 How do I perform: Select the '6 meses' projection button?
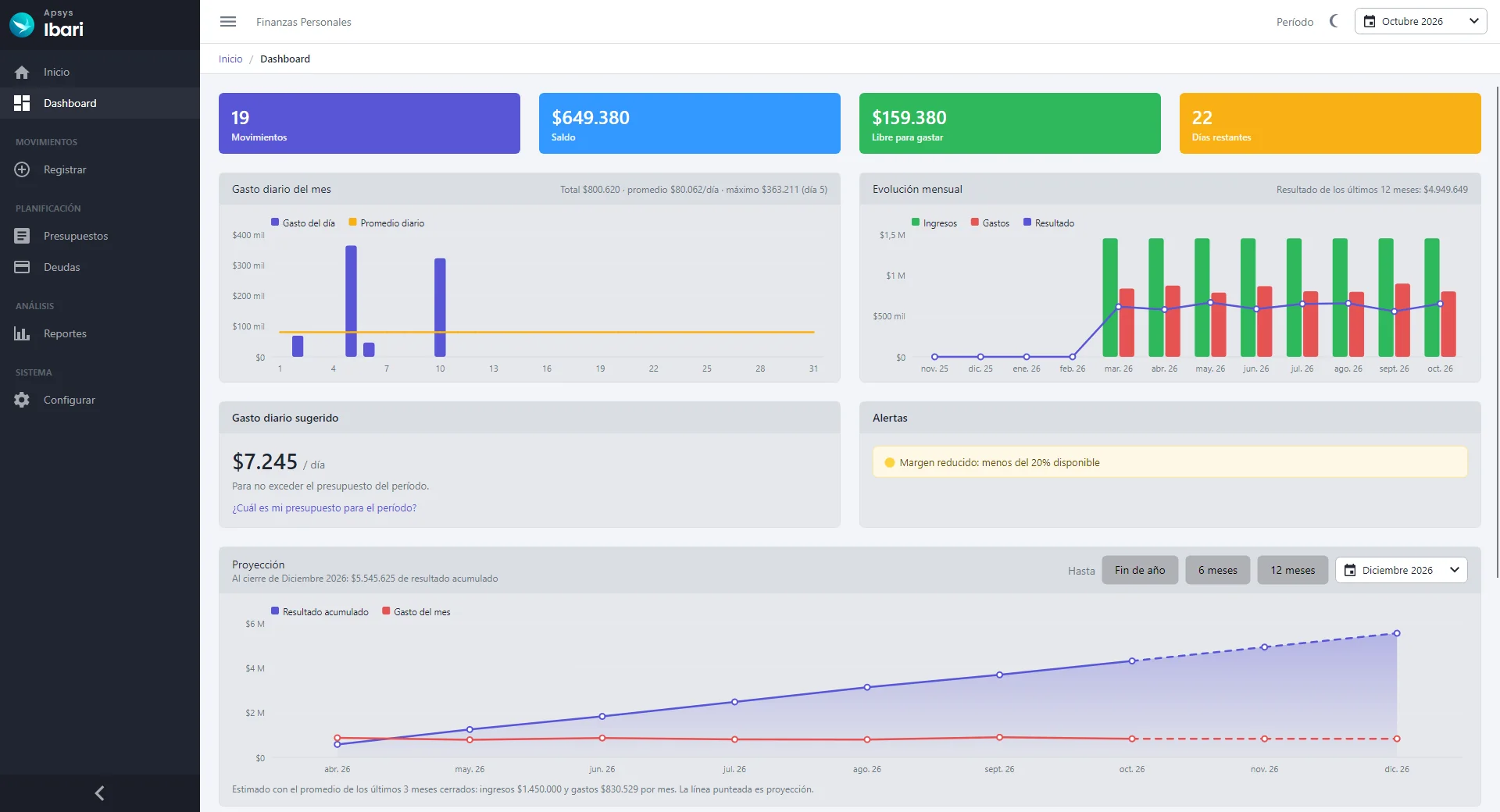[1218, 570]
